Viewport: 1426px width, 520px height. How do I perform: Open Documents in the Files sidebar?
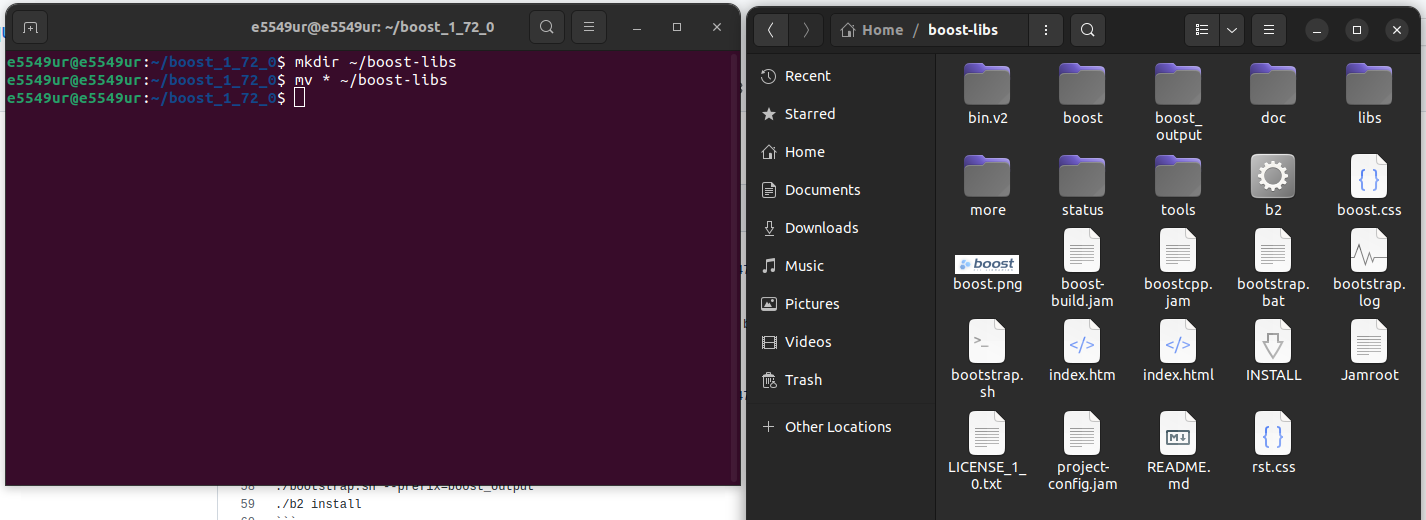pos(841,190)
